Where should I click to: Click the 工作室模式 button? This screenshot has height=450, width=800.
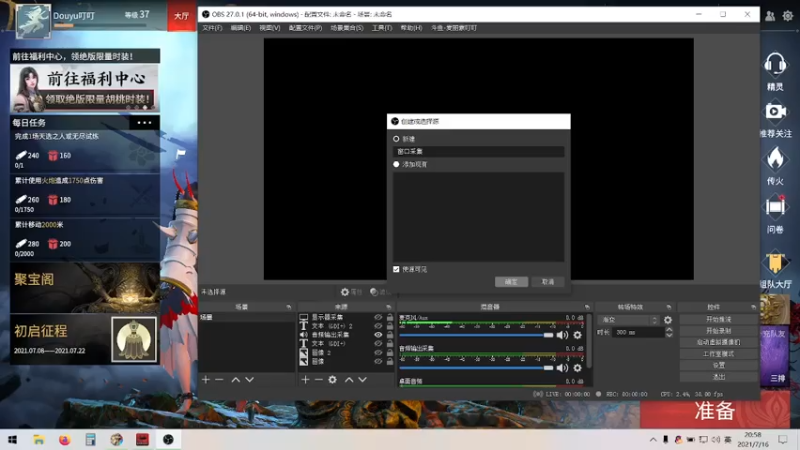[718, 354]
